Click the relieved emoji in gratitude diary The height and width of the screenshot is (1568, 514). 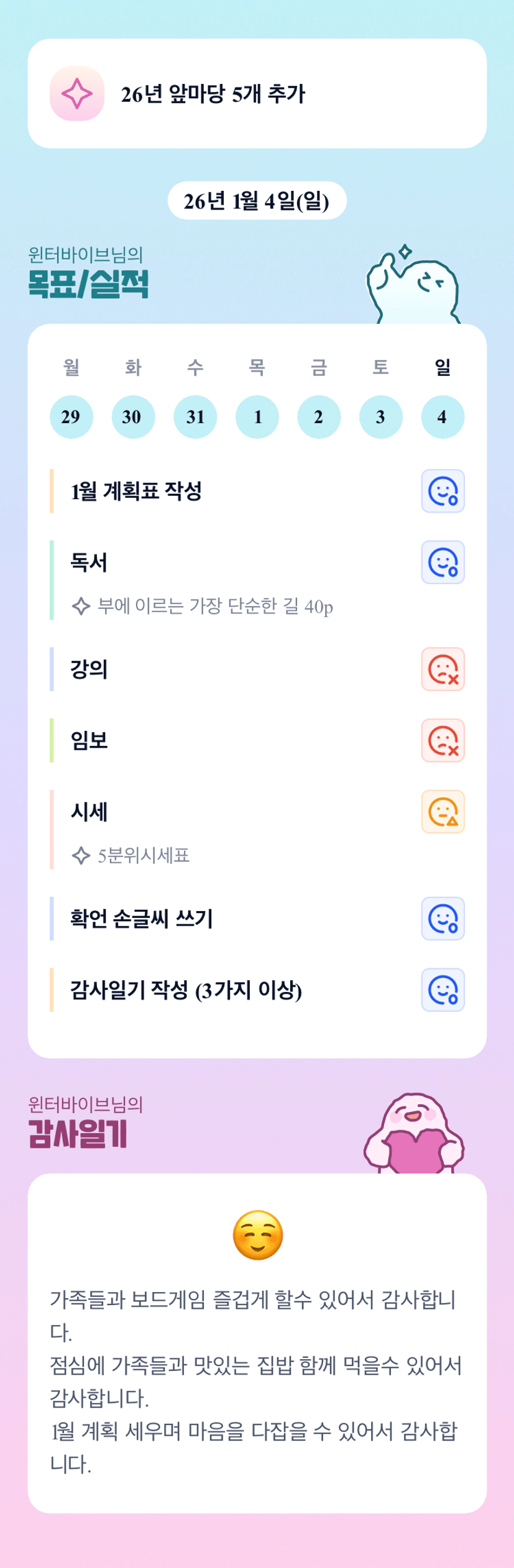tap(257, 1235)
